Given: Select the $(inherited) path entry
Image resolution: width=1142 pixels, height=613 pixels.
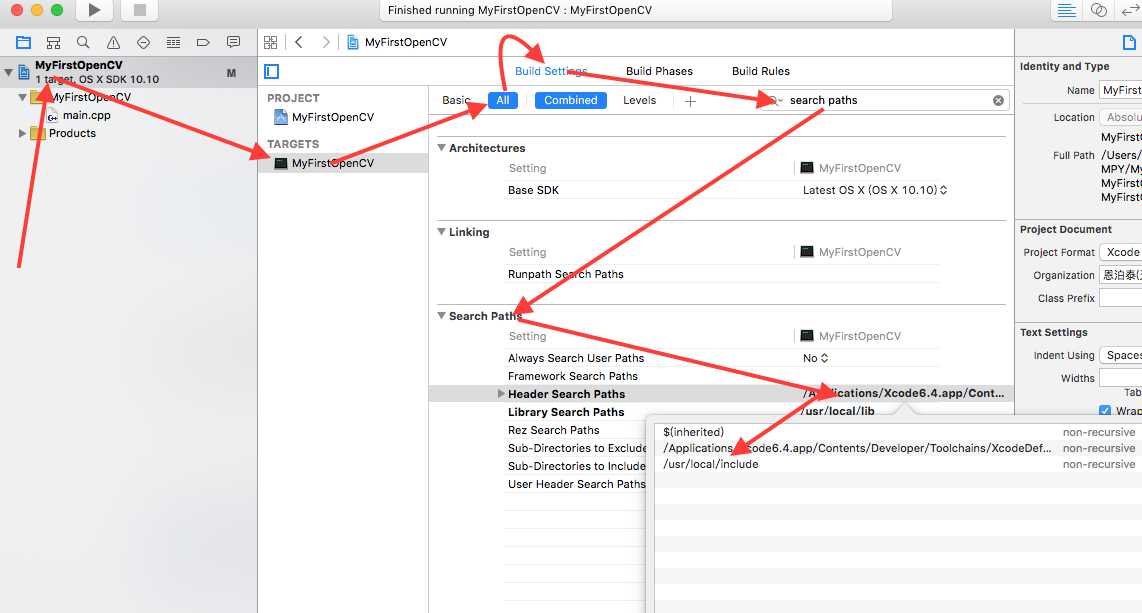Looking at the screenshot, I should [x=693, y=432].
